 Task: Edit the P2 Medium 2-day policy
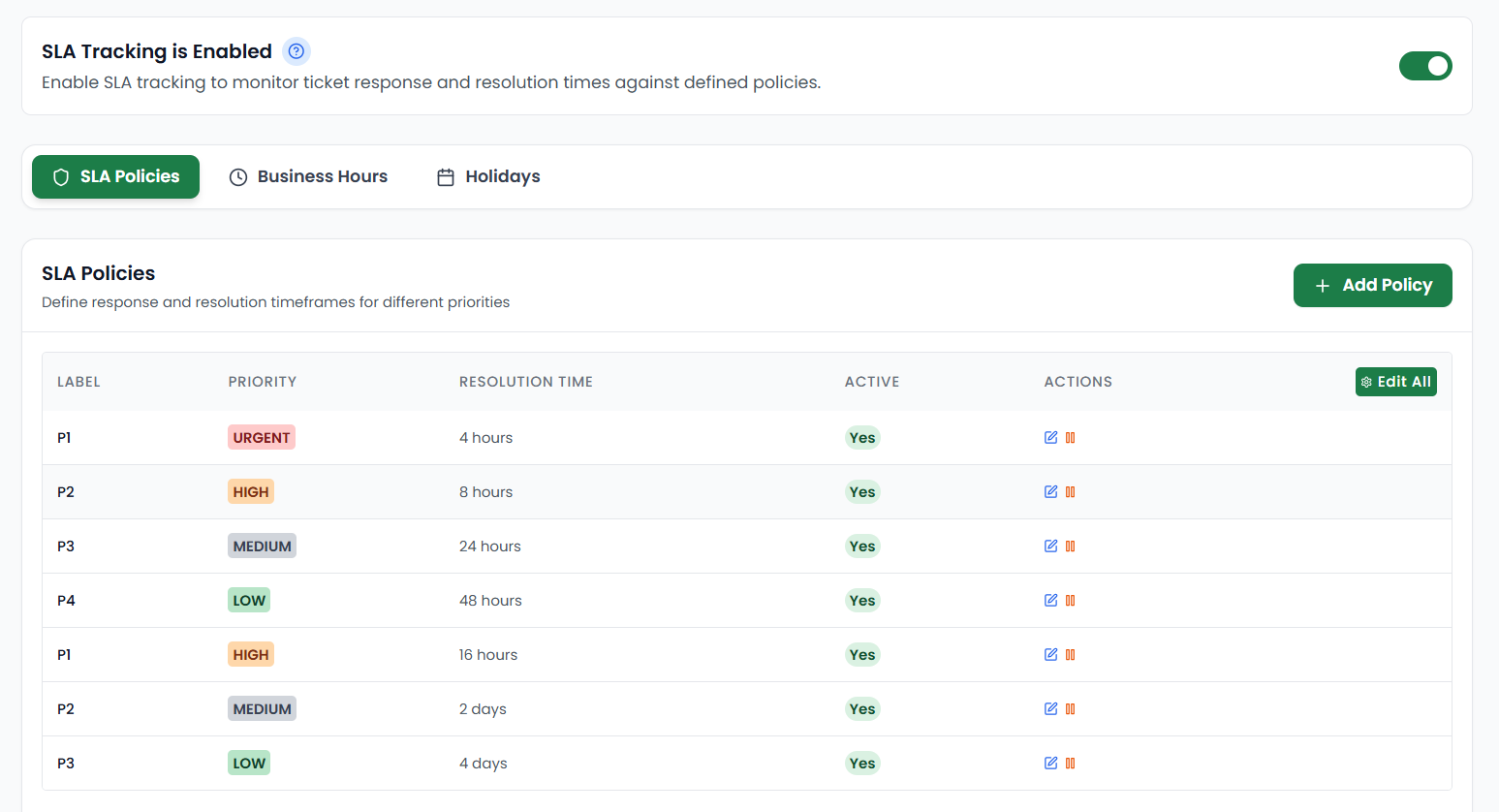pyautogui.click(x=1050, y=708)
